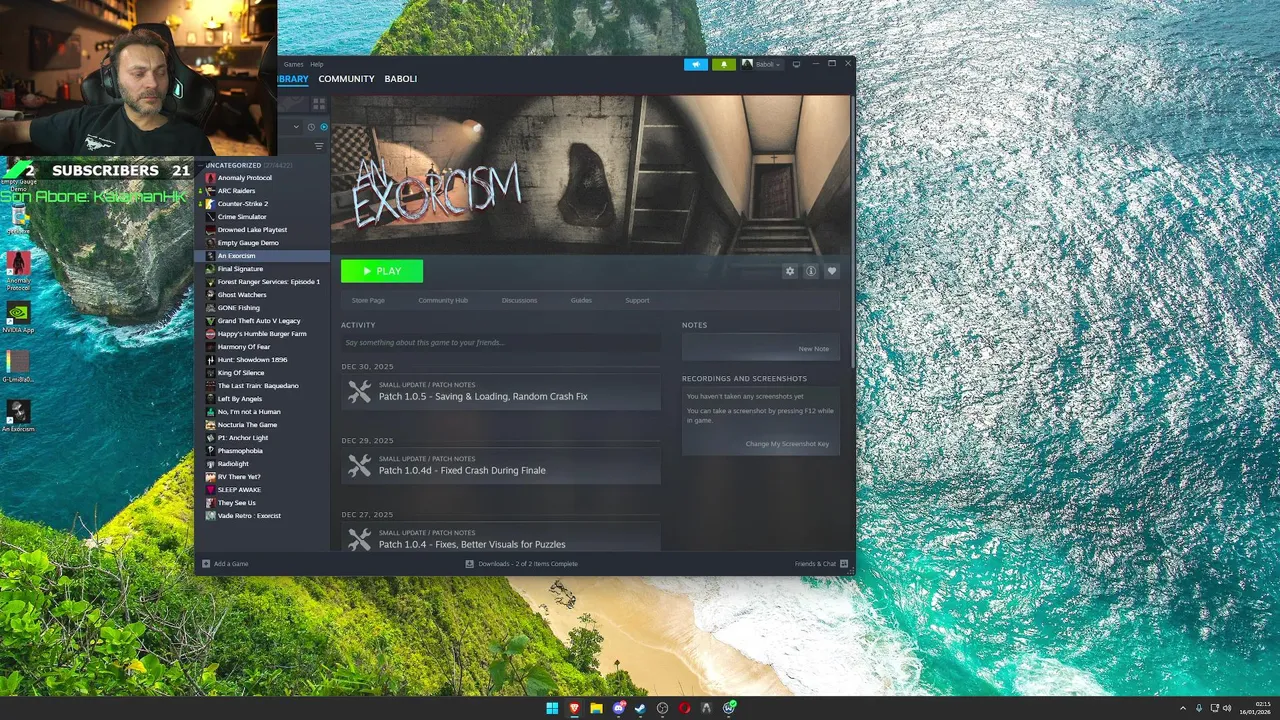Open Patch 1.0.5 Saving & Loading notes
The width and height of the screenshot is (1280, 720).
pyautogui.click(x=501, y=392)
